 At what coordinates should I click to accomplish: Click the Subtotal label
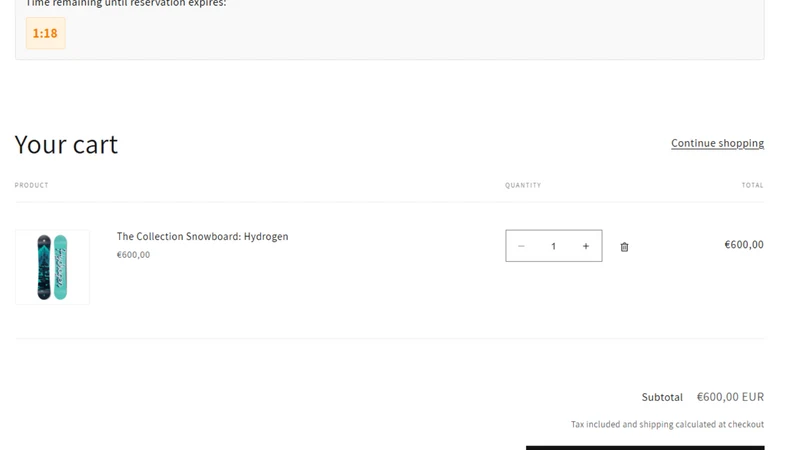(x=662, y=397)
